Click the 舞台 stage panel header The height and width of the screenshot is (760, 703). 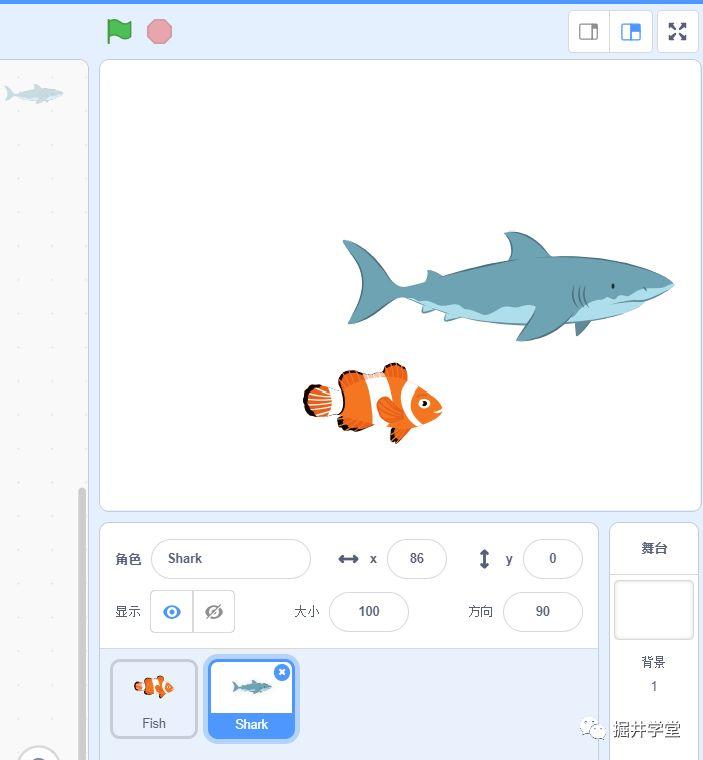(x=654, y=548)
